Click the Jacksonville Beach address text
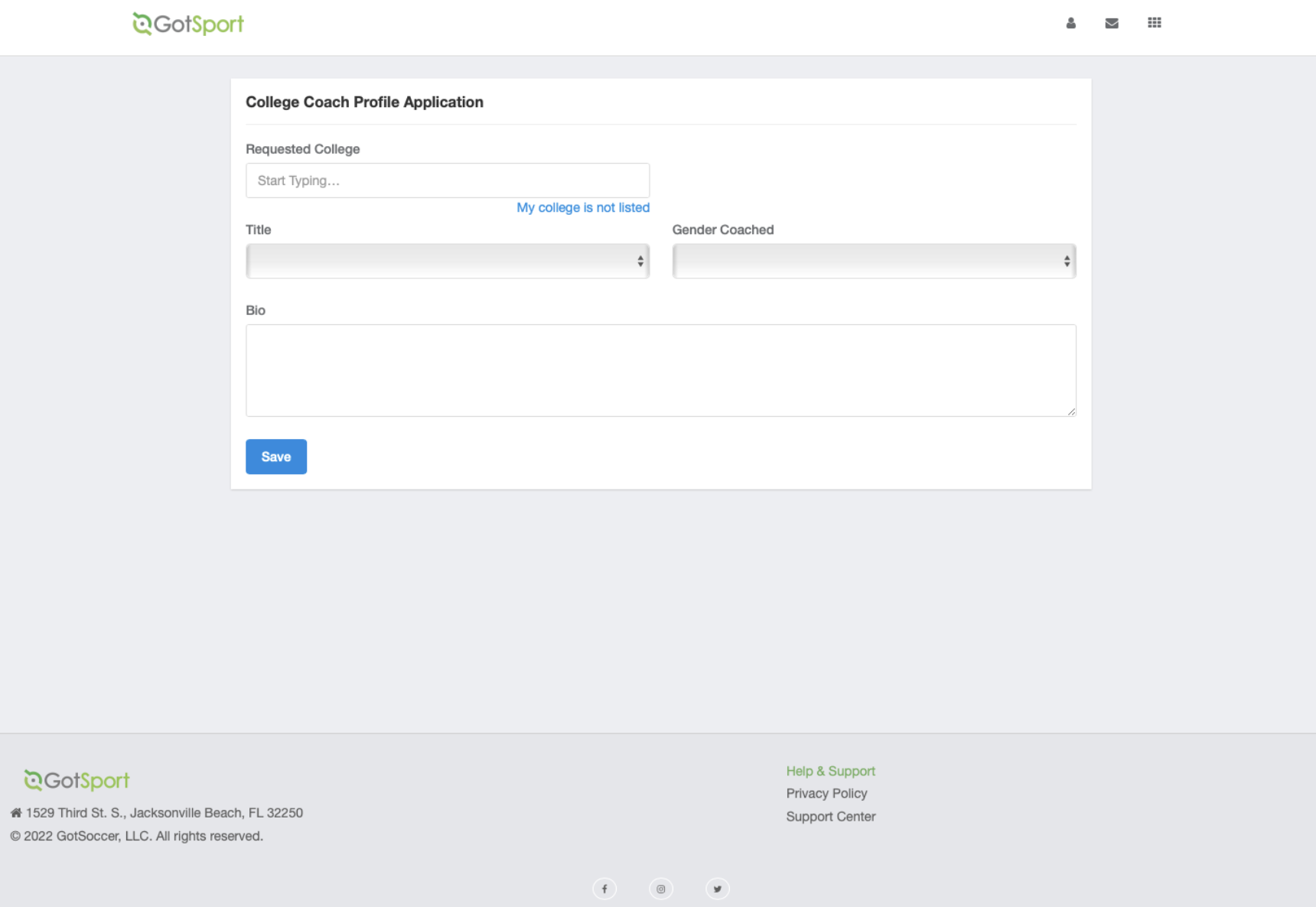1316x907 pixels. point(164,812)
